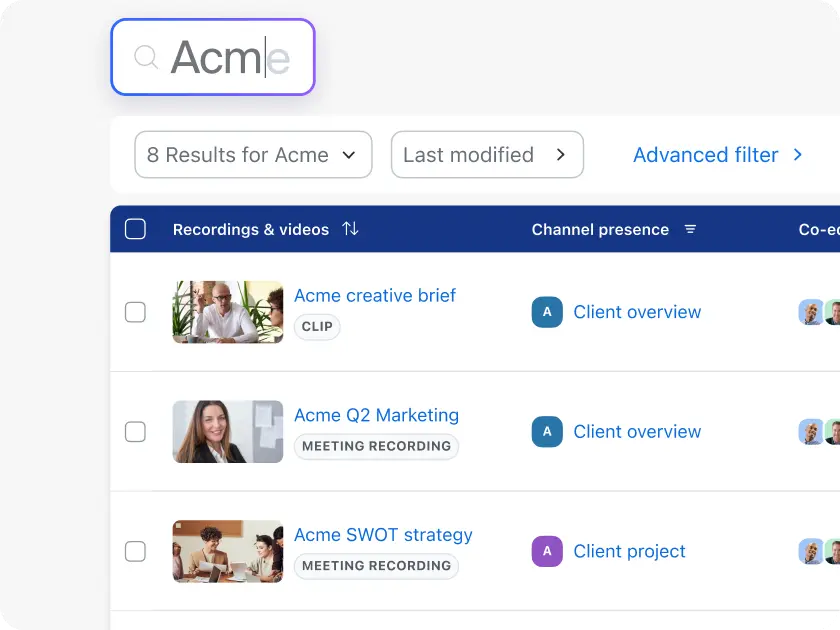Expand the Advanced filter chevron
Image resolution: width=840 pixels, height=630 pixels.
click(x=797, y=155)
